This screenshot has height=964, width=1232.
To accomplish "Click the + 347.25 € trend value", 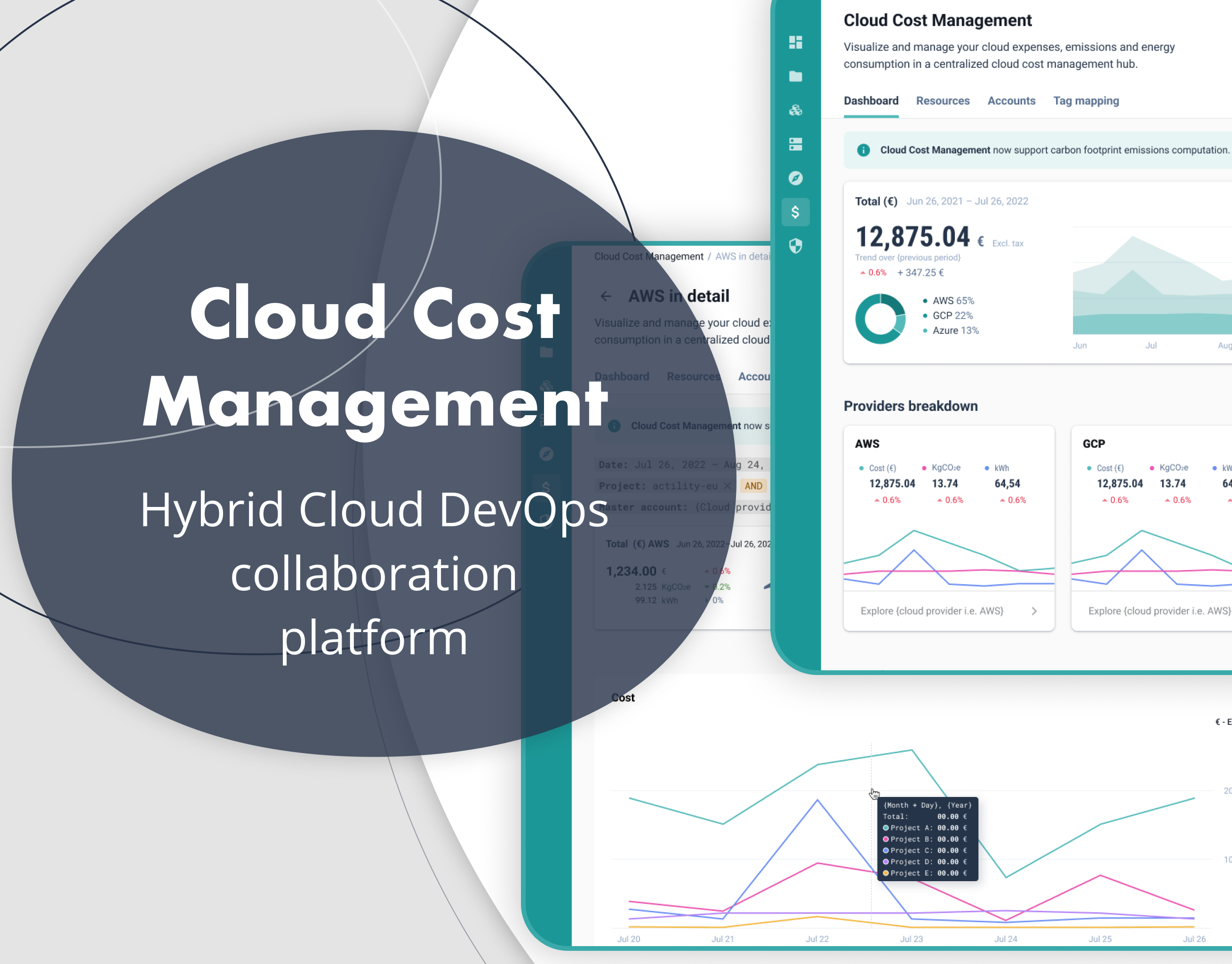I will [x=920, y=273].
